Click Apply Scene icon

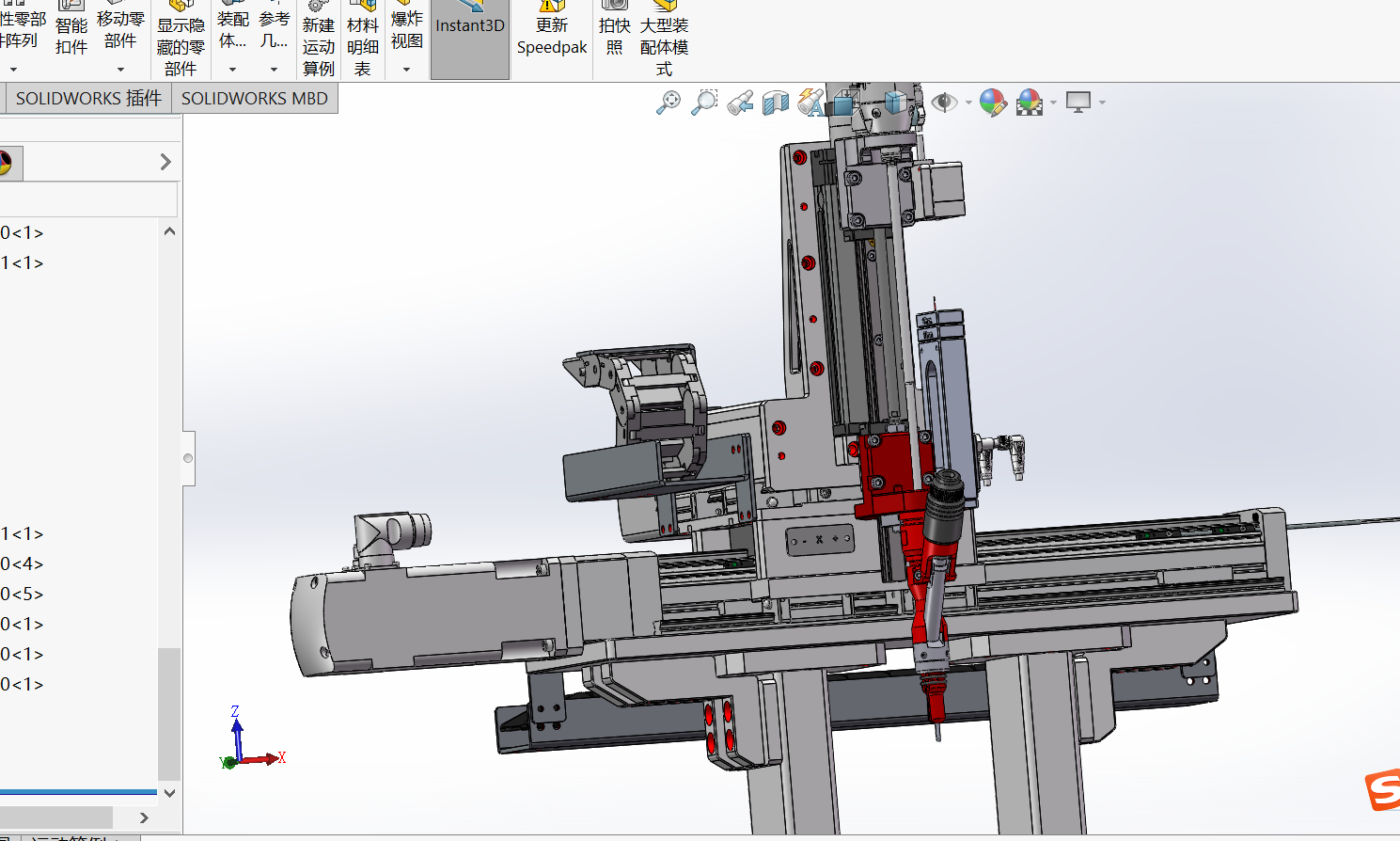(1030, 103)
